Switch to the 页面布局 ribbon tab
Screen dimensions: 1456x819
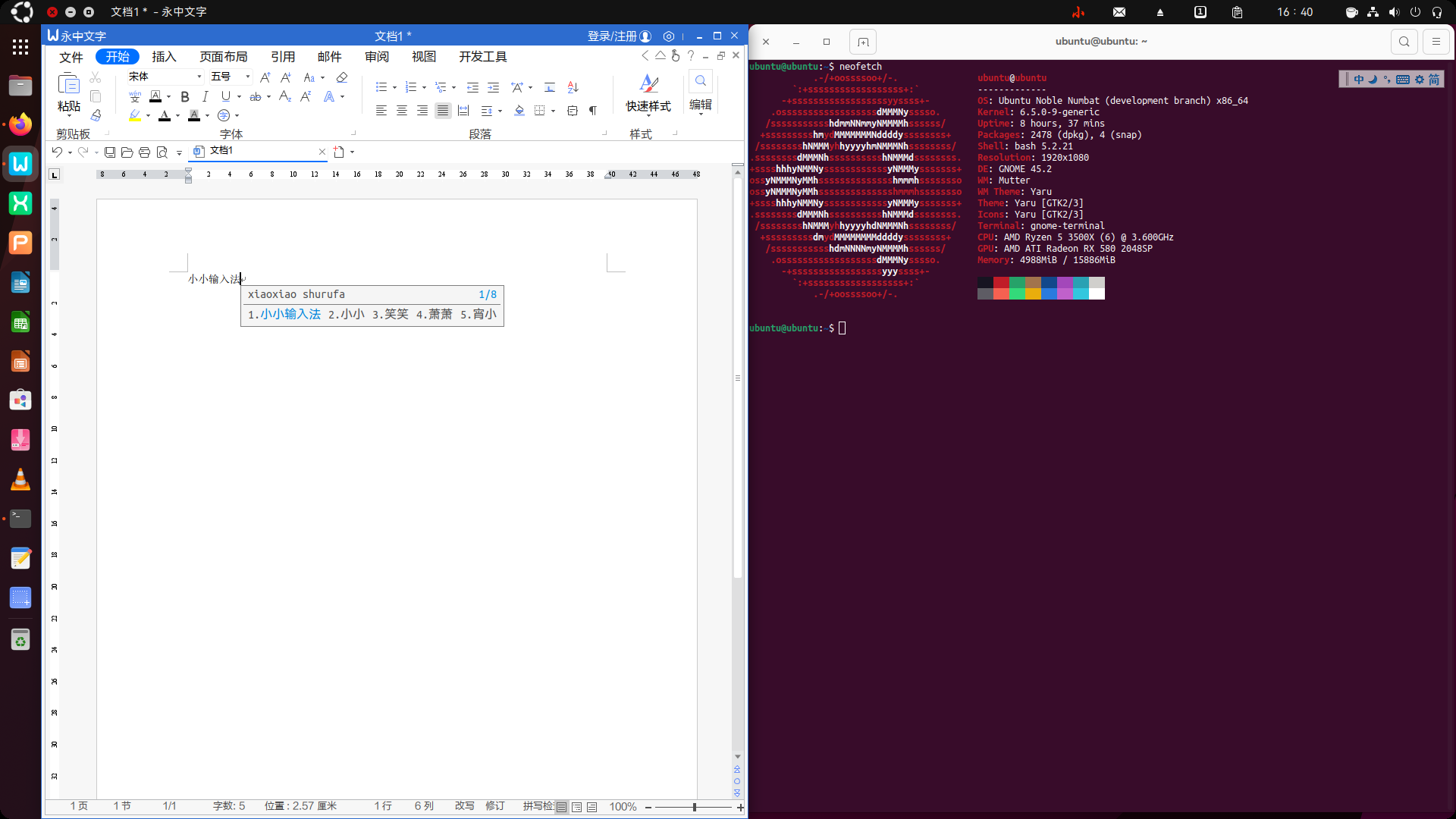tap(224, 57)
